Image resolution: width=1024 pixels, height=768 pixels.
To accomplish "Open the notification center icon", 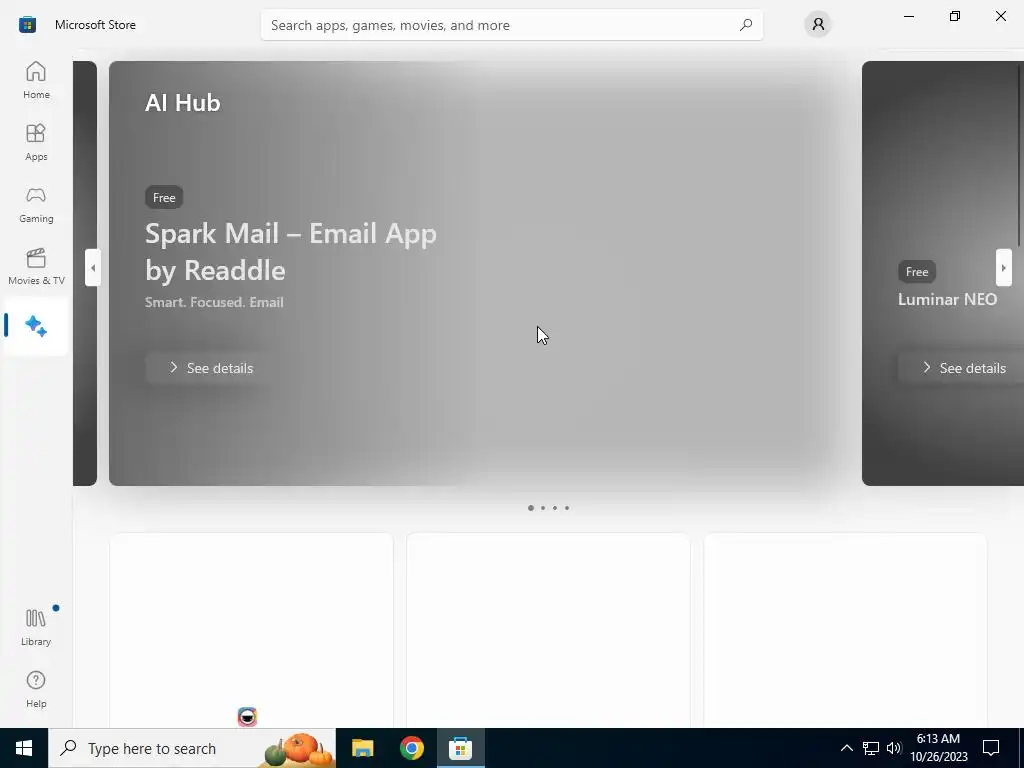I will (991, 748).
